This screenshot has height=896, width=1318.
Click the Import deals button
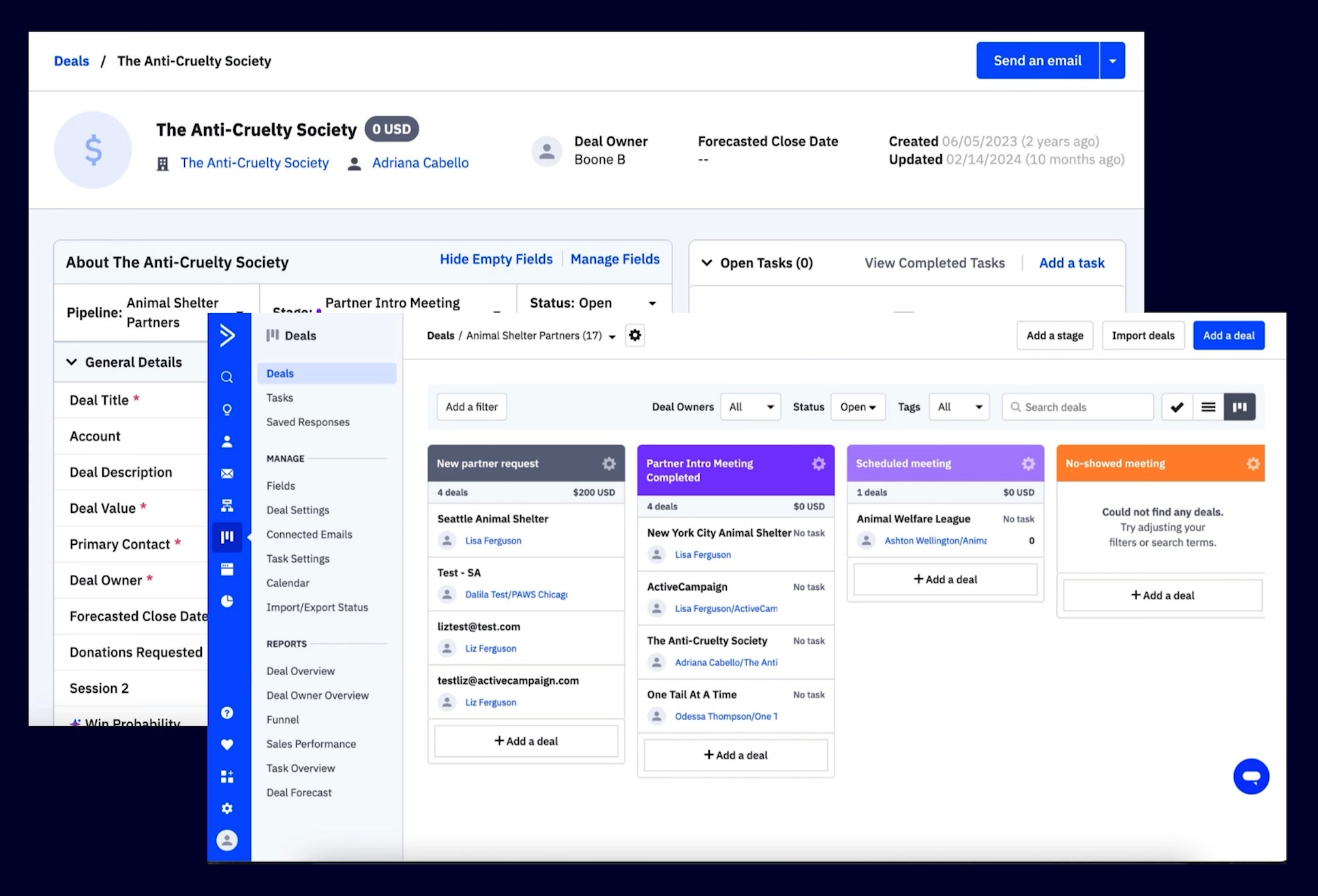pos(1143,335)
